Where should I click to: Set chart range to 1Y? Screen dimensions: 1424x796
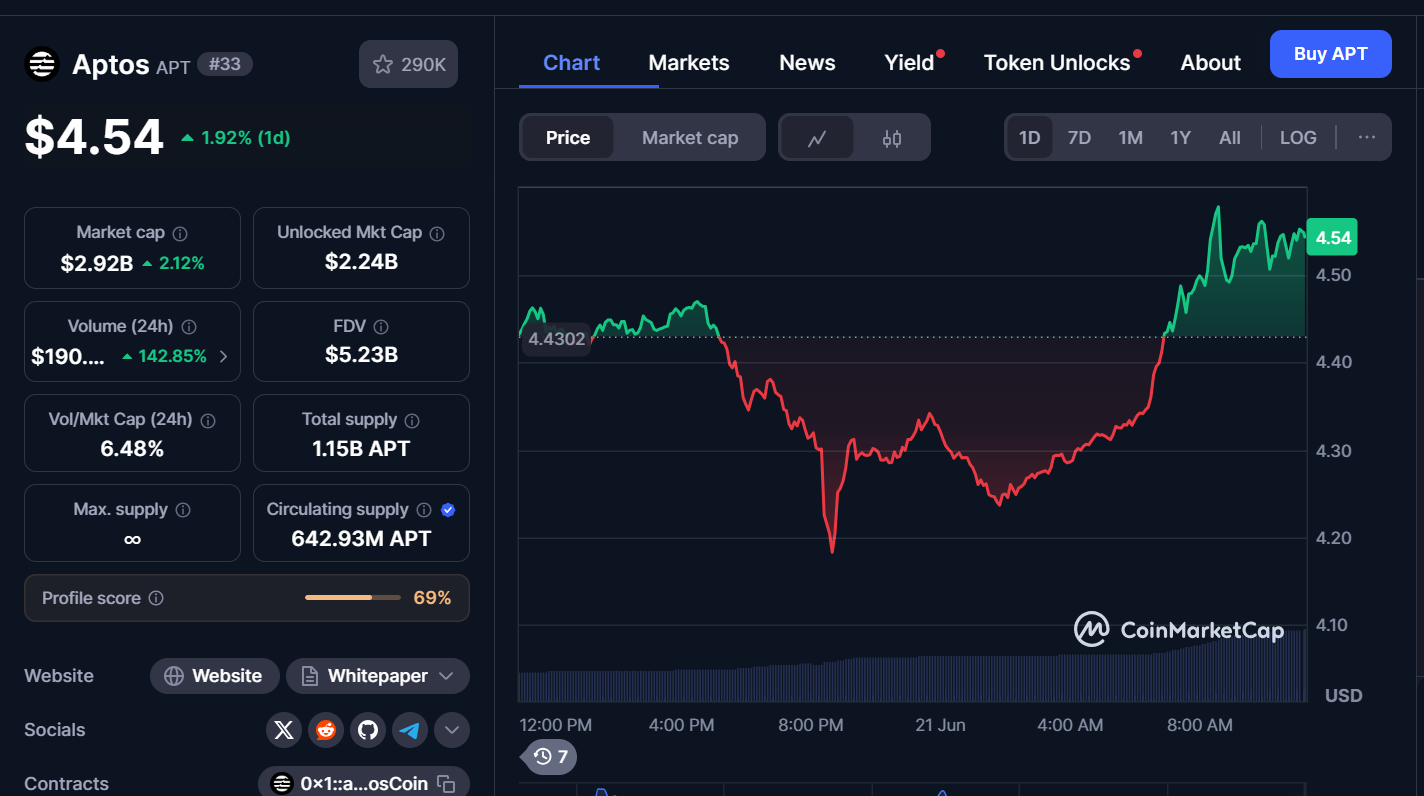click(x=1181, y=138)
